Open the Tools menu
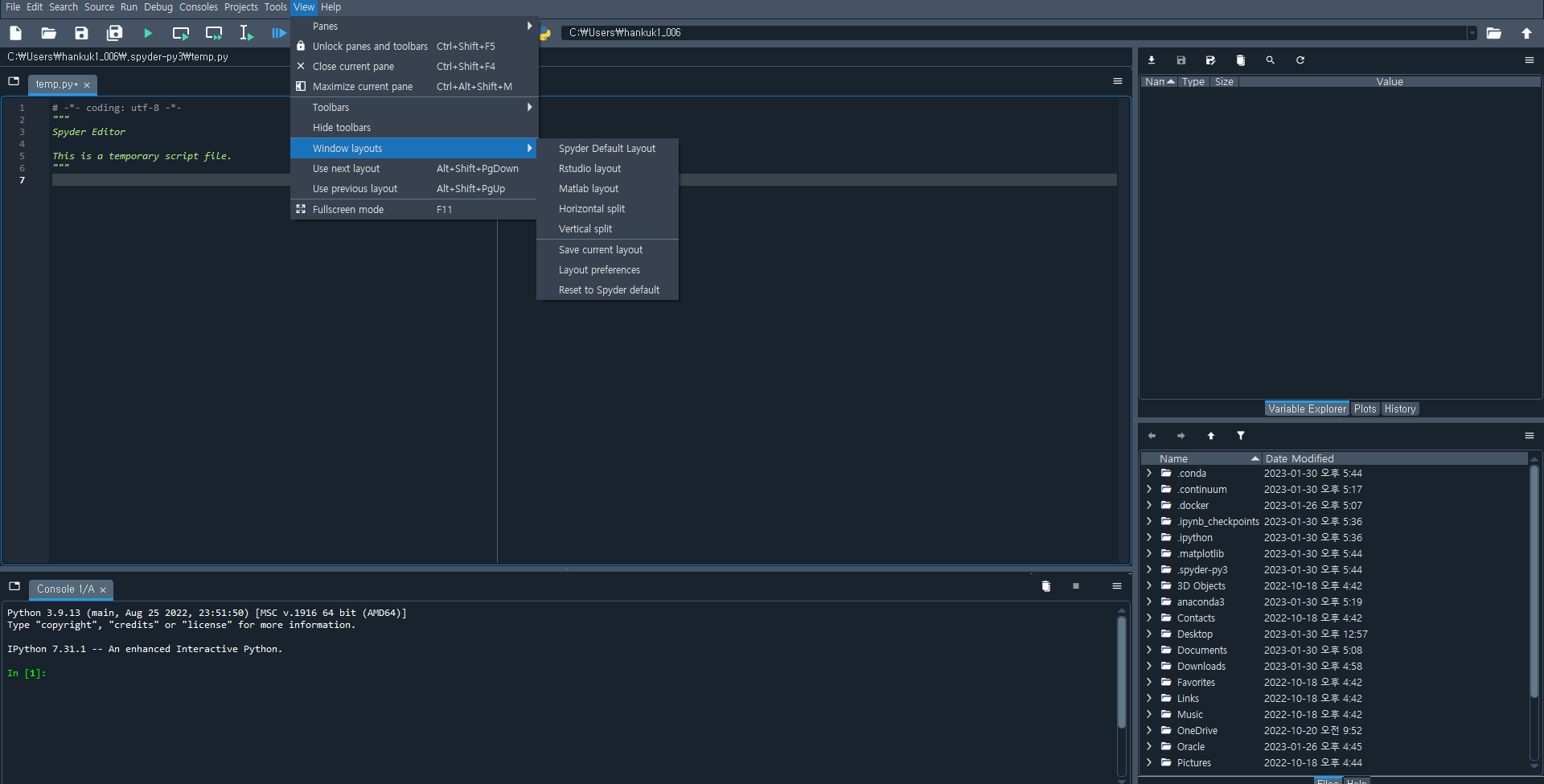The height and width of the screenshot is (784, 1544). point(275,7)
